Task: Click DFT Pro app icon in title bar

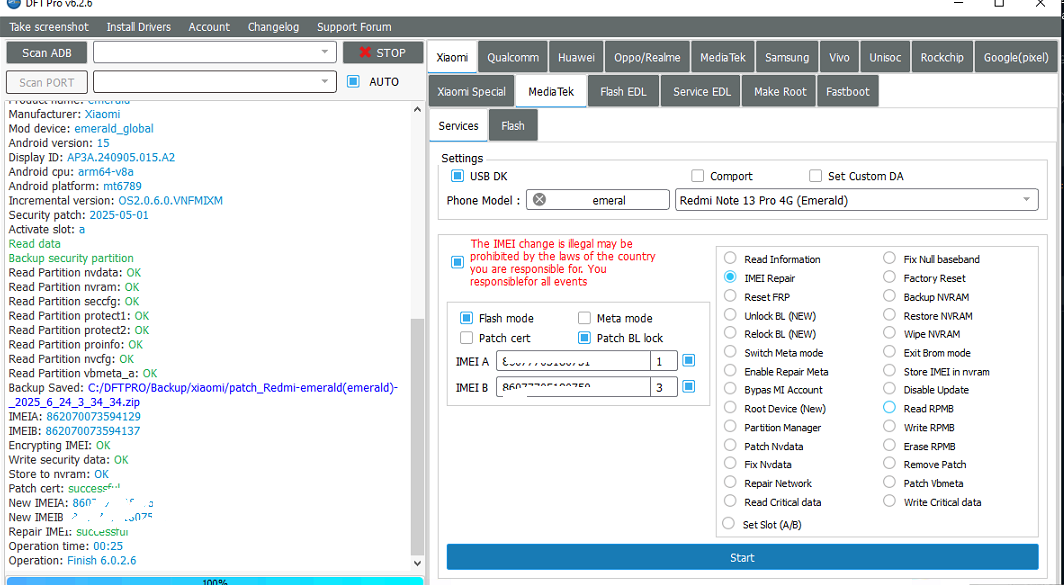Action: (x=14, y=3)
